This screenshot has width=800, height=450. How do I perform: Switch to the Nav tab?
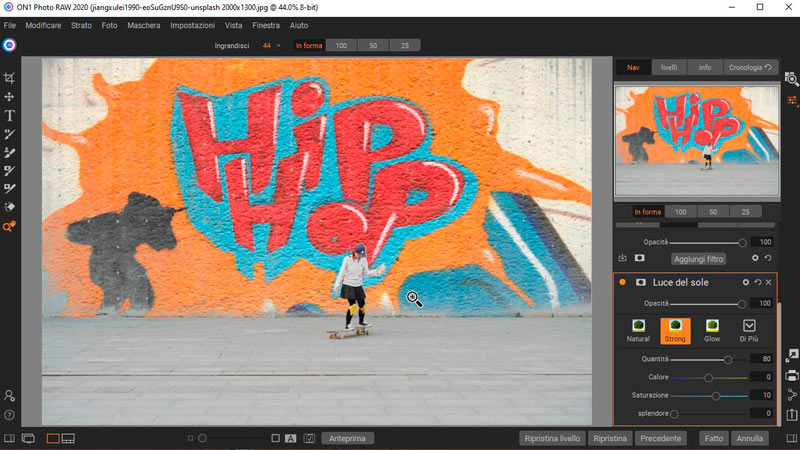click(633, 67)
